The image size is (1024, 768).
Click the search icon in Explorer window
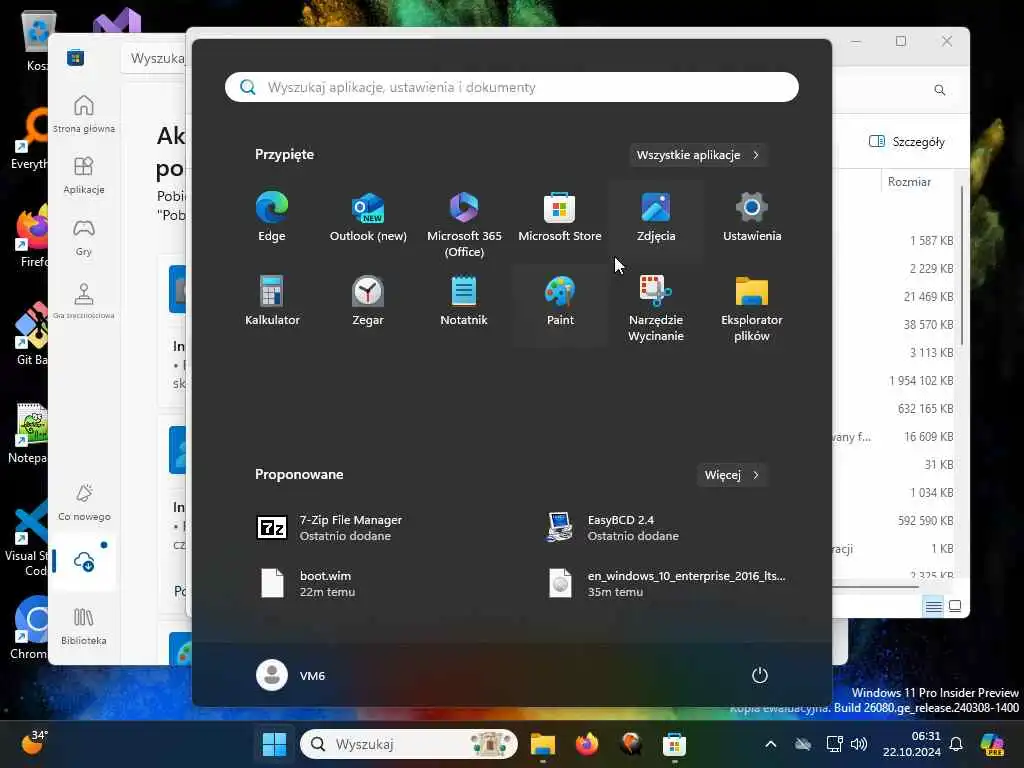pos(940,89)
